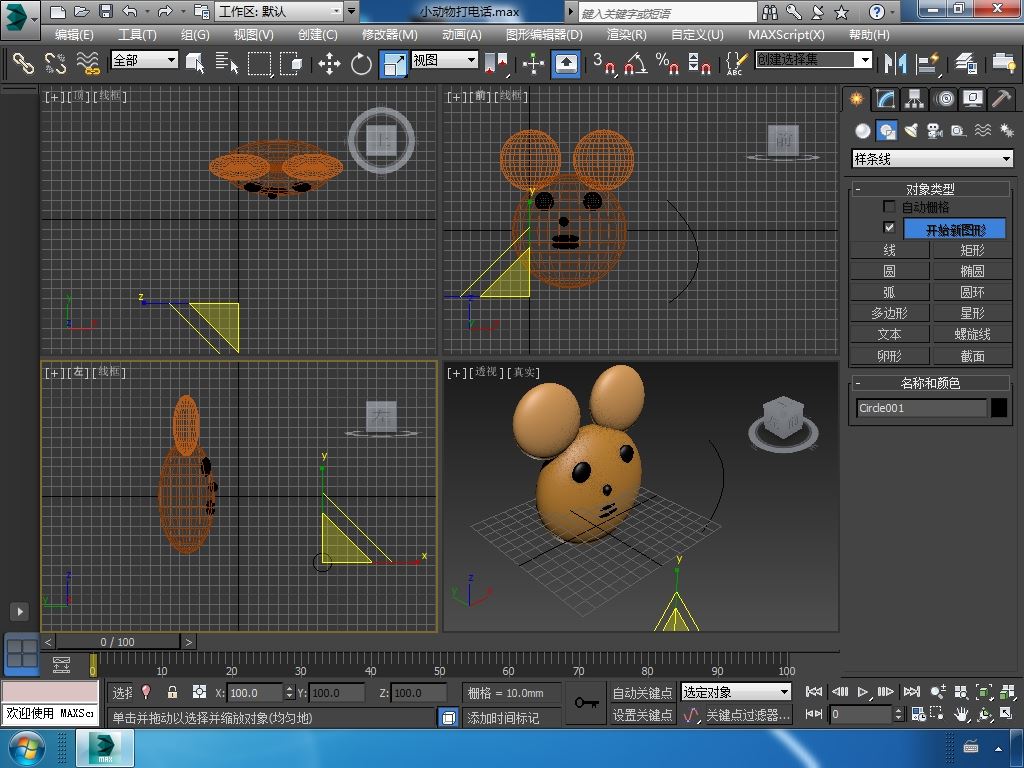The image size is (1024, 768).
Task: Click the 线 shape button
Action: 889,250
